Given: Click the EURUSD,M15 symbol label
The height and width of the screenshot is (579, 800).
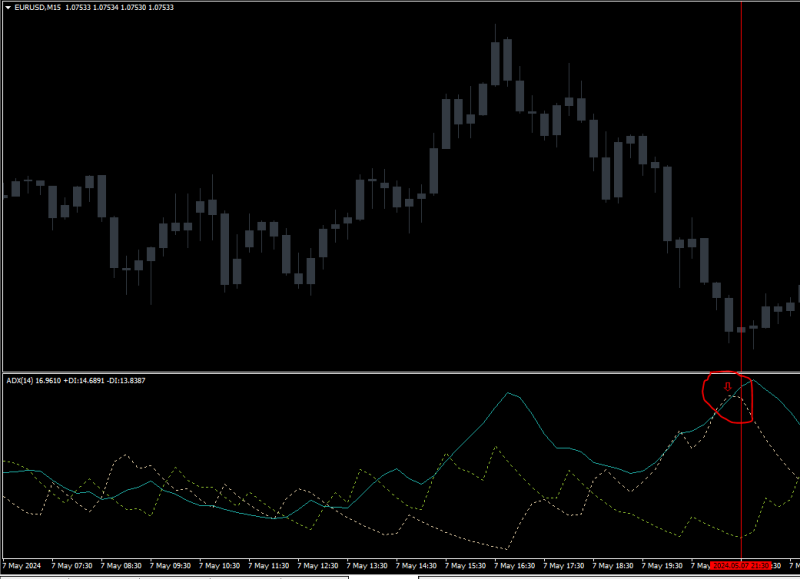Looking at the screenshot, I should point(37,8).
